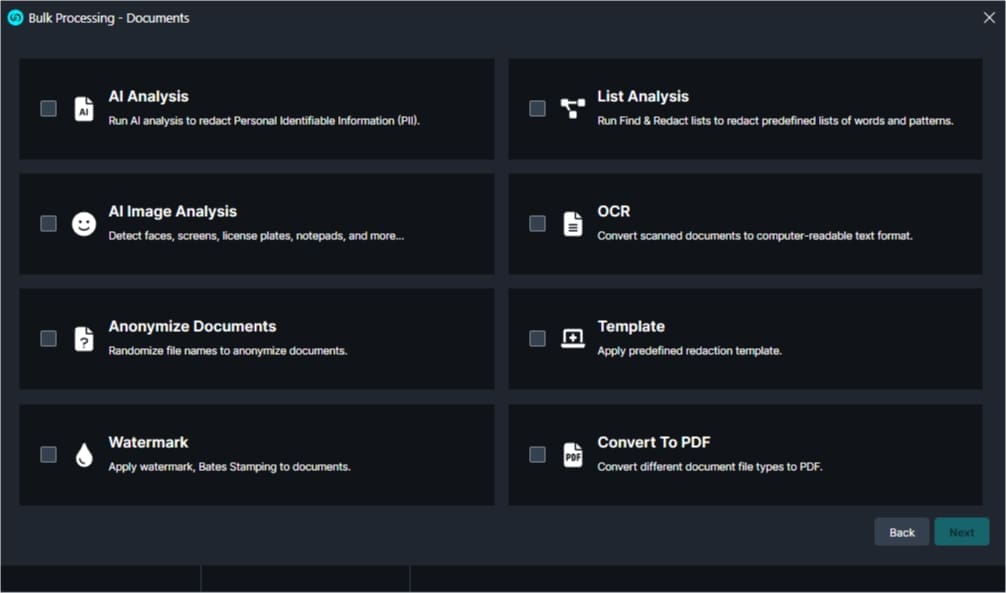Click the Convert To PDF file icon
This screenshot has height=593, width=1006.
(572, 455)
